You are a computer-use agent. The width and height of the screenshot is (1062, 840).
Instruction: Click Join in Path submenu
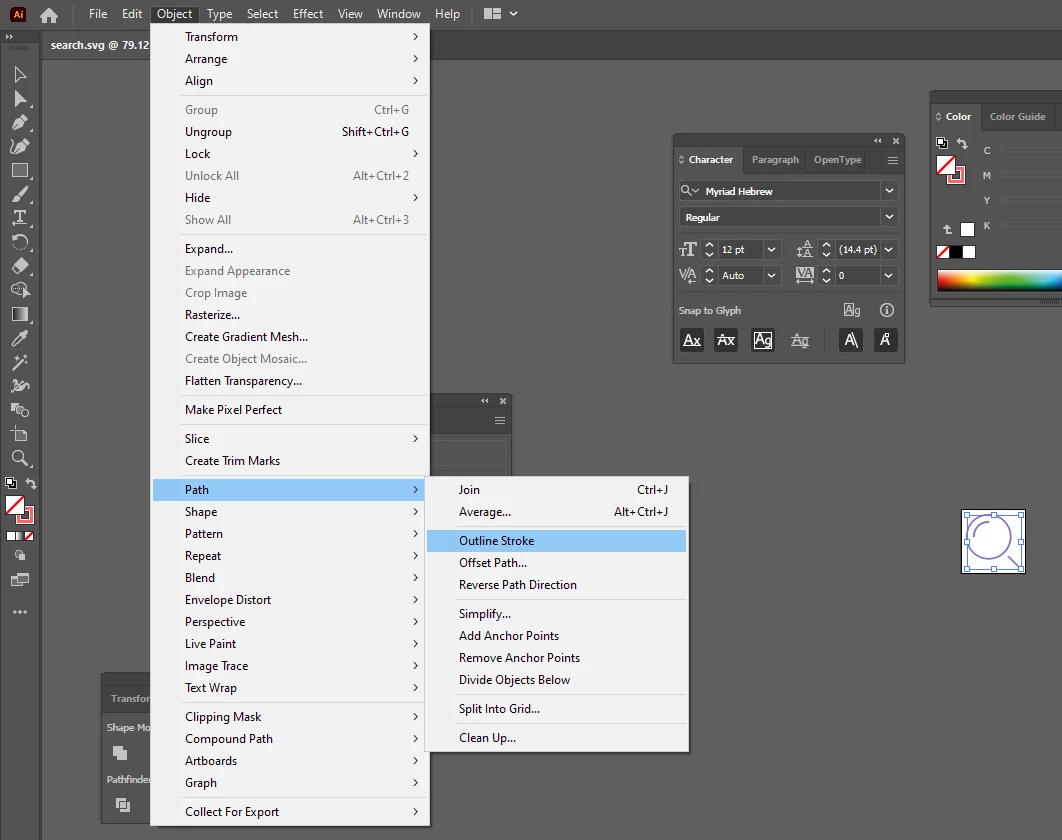557,490
